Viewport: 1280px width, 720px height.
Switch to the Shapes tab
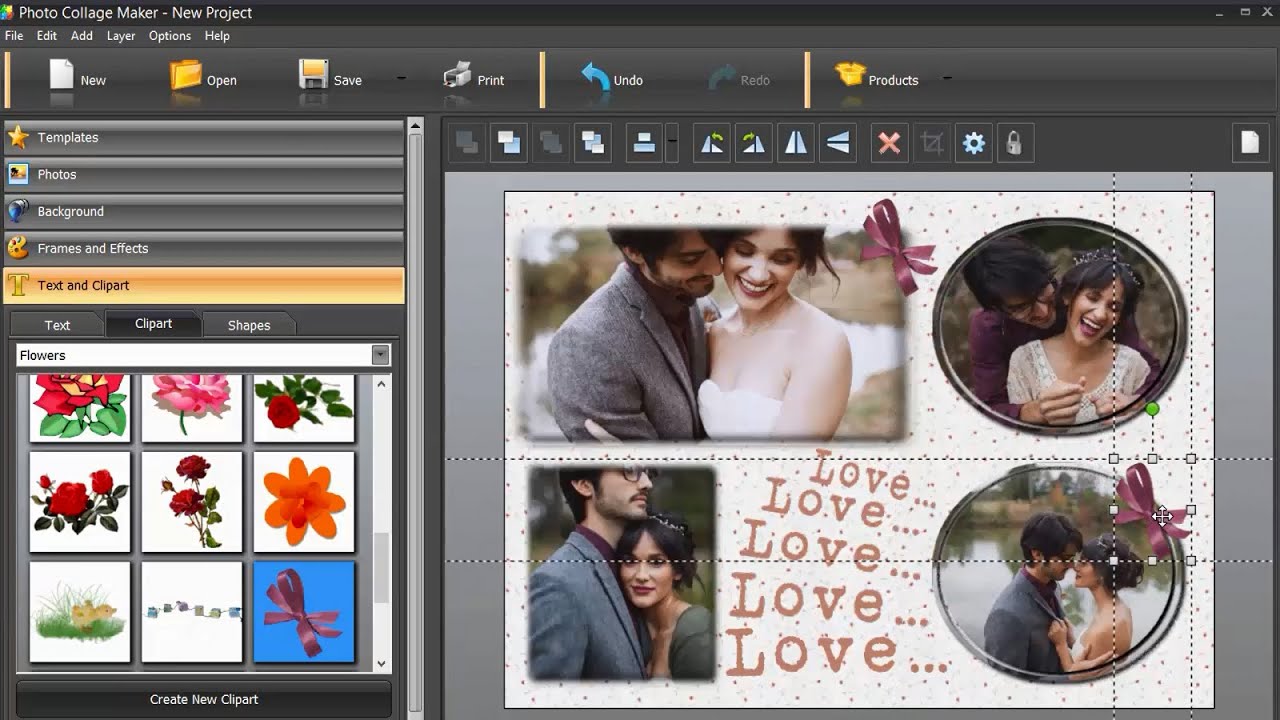pos(249,325)
